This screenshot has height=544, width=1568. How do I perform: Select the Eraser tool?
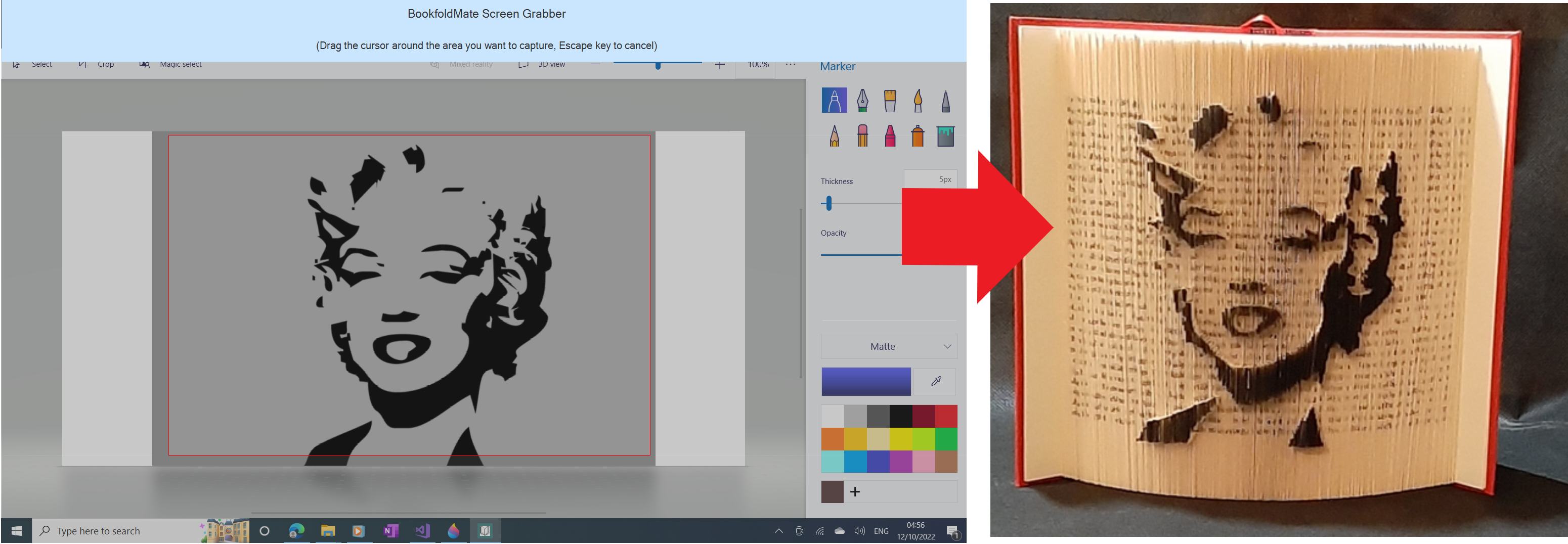(862, 135)
